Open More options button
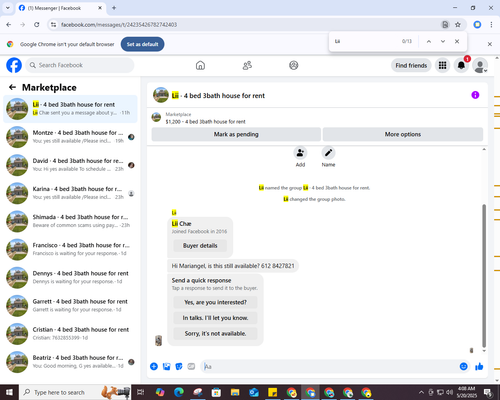The image size is (500, 400). point(403,134)
